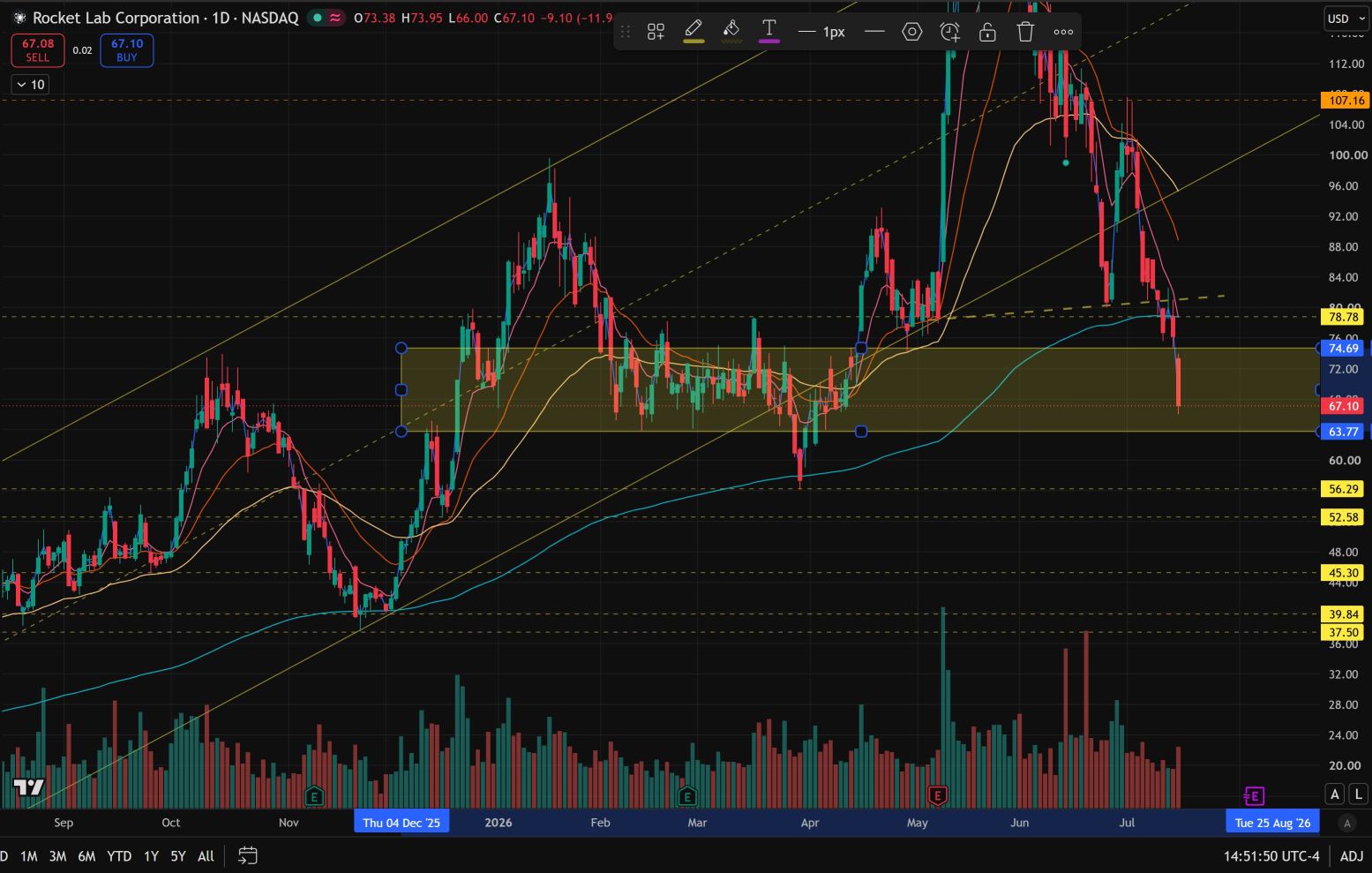Change background fill color with bucket icon
Screen dimensions: 1372x873
(x=731, y=32)
